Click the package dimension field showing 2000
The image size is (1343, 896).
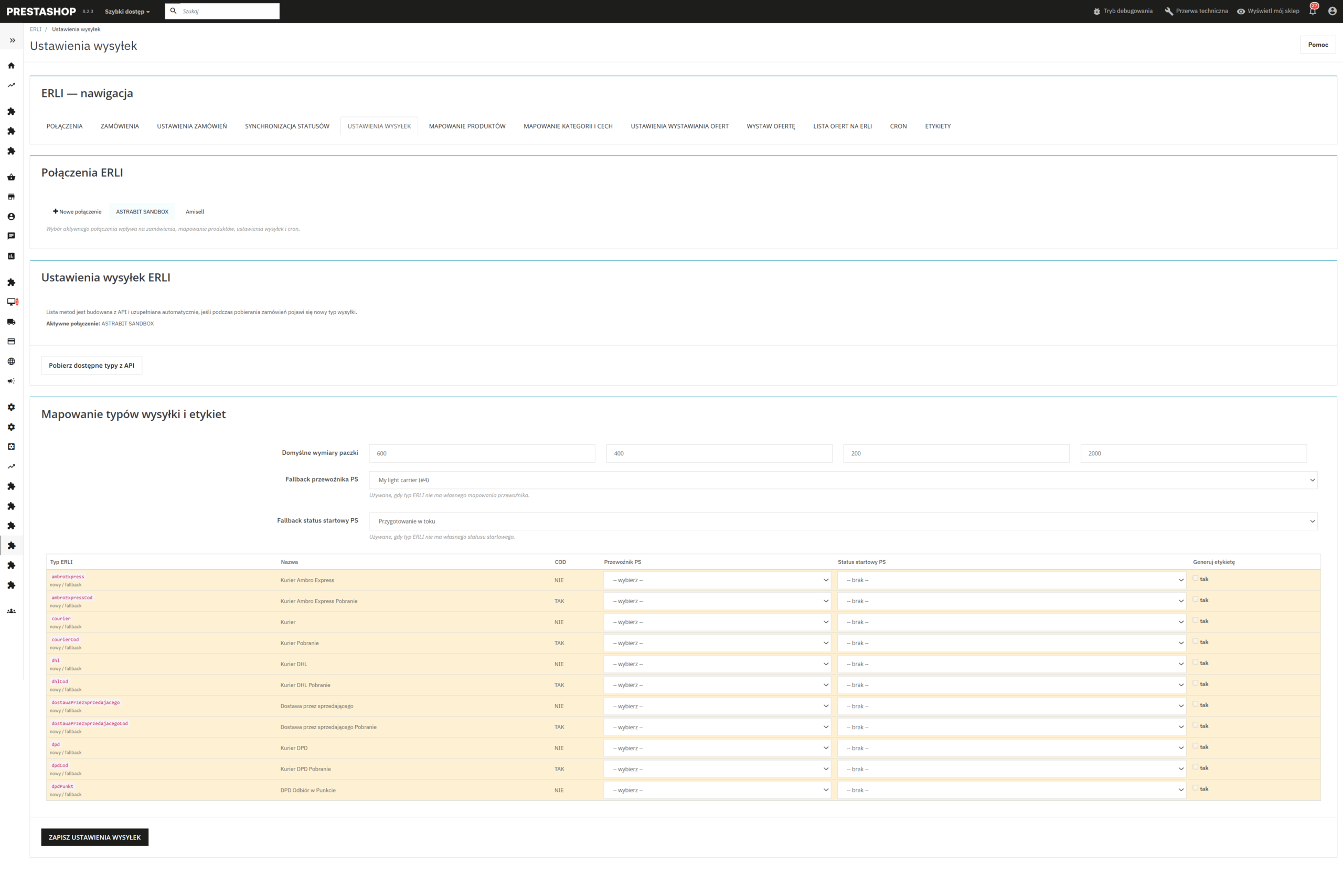coord(1193,453)
